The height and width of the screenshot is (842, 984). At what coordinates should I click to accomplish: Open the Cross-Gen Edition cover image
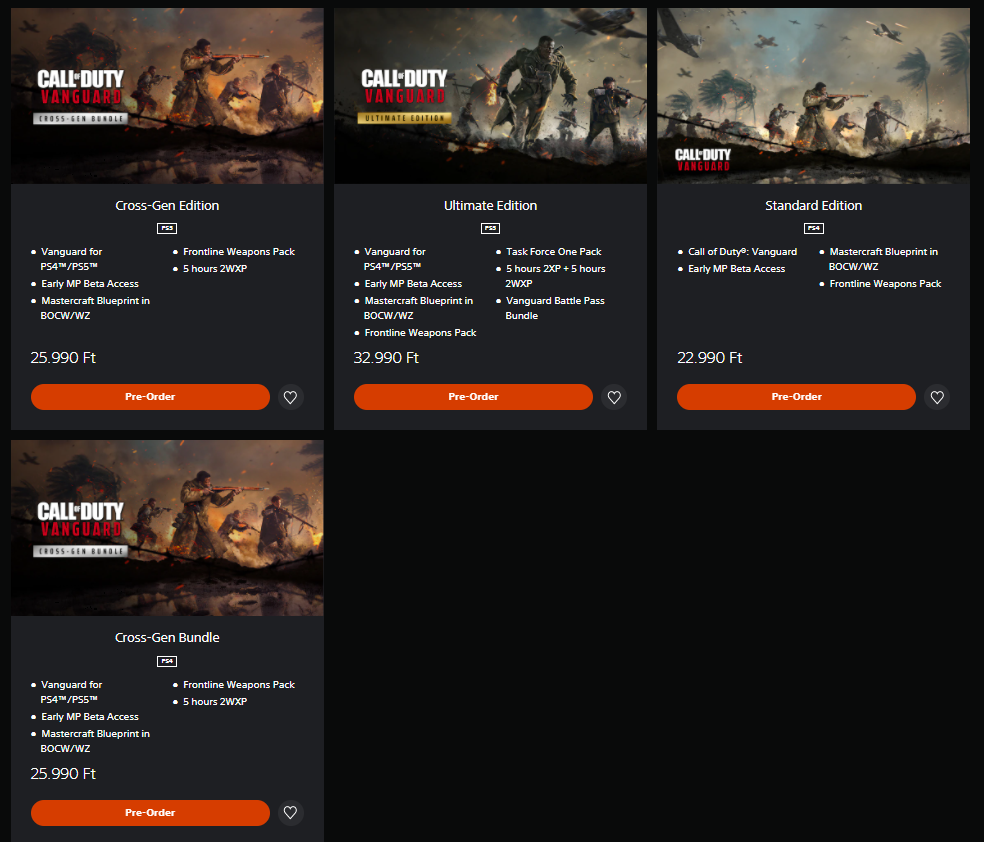167,96
